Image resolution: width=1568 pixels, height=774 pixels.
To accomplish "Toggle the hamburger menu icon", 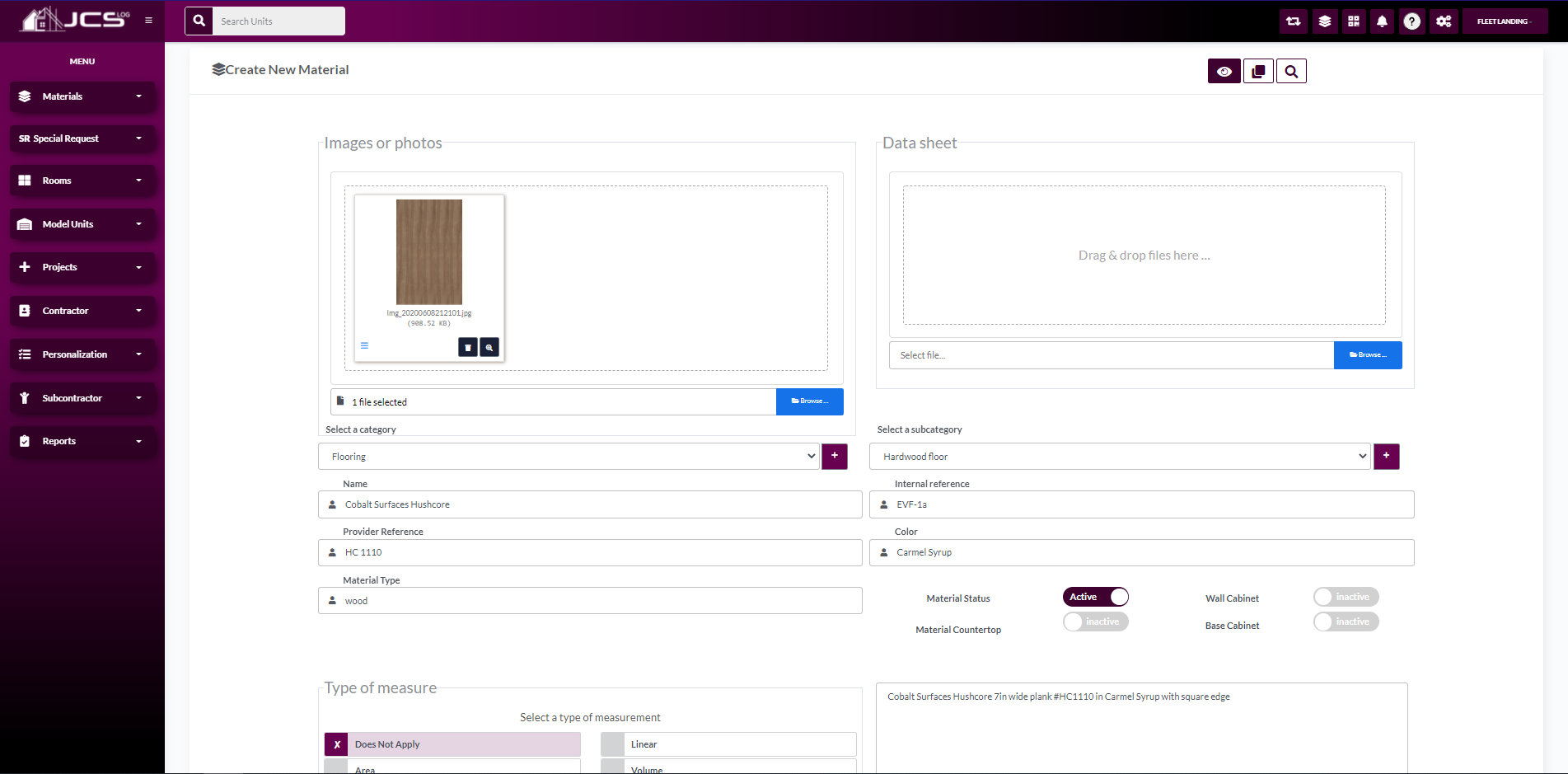I will point(148,21).
